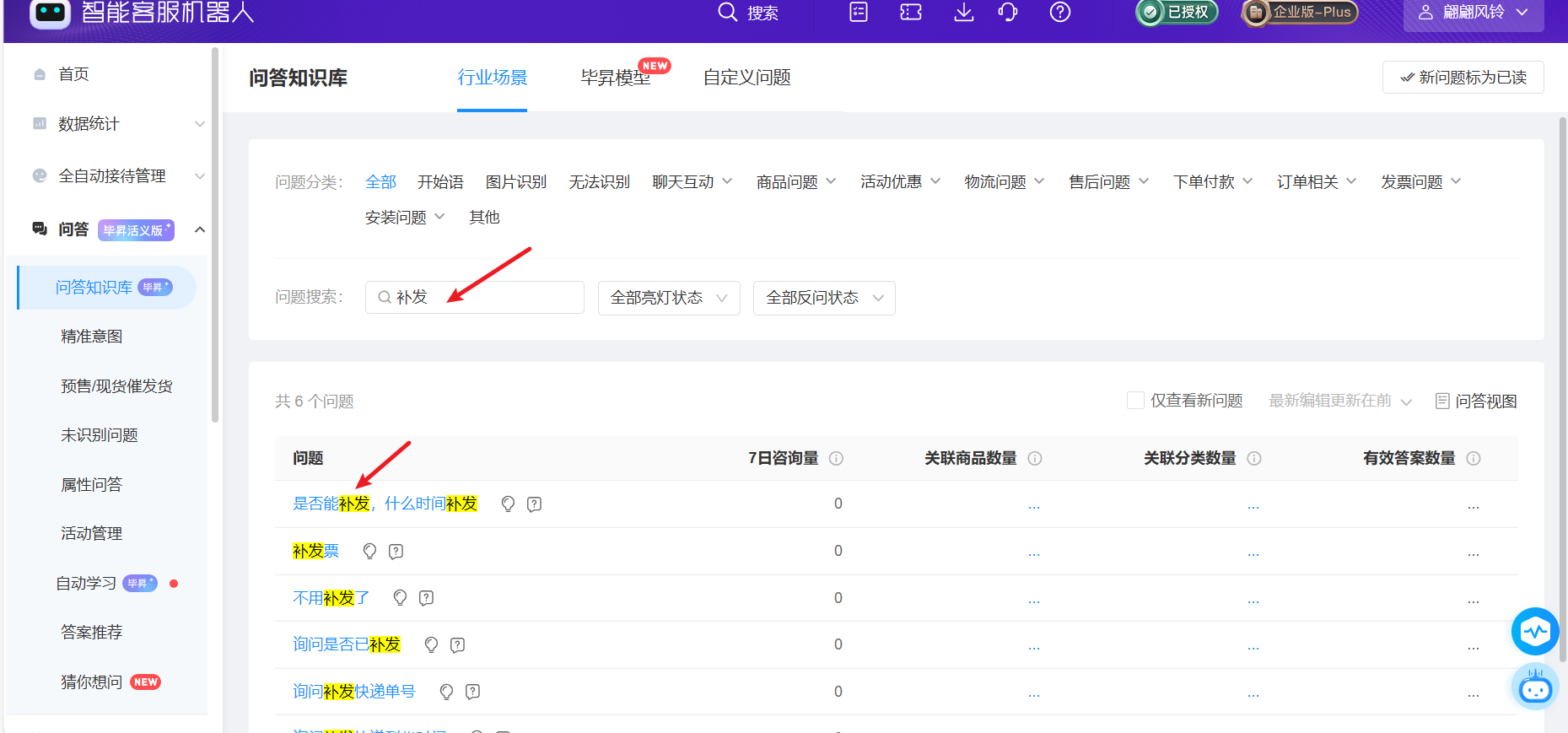1568x733 pixels.
Task: Open 活动管理 in the sidebar
Action: point(92,534)
